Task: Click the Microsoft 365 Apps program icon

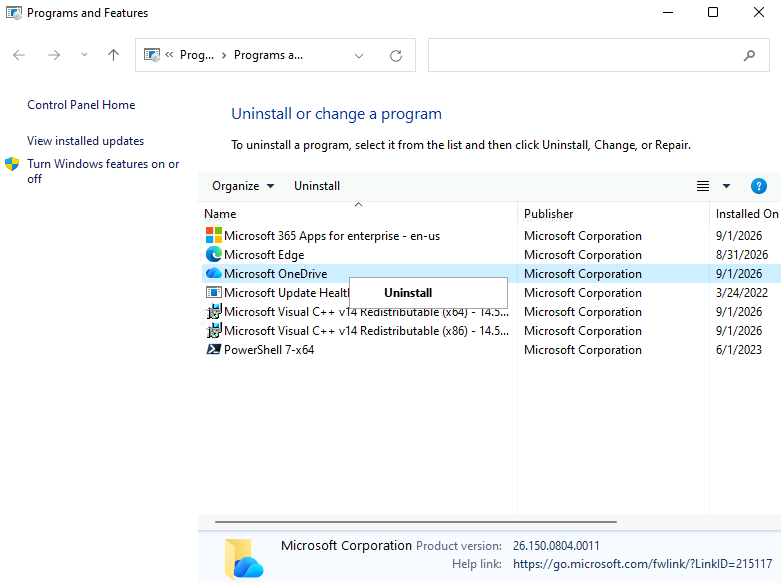Action: (x=214, y=235)
